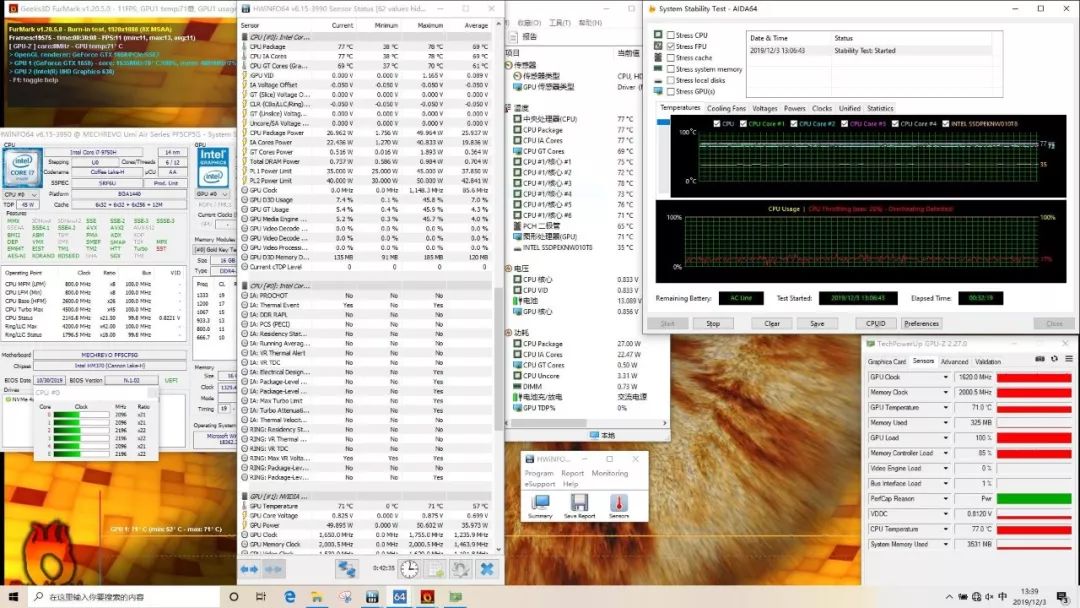
Task: Switch to Cooling Fans tab in AIDA64
Action: (x=726, y=108)
